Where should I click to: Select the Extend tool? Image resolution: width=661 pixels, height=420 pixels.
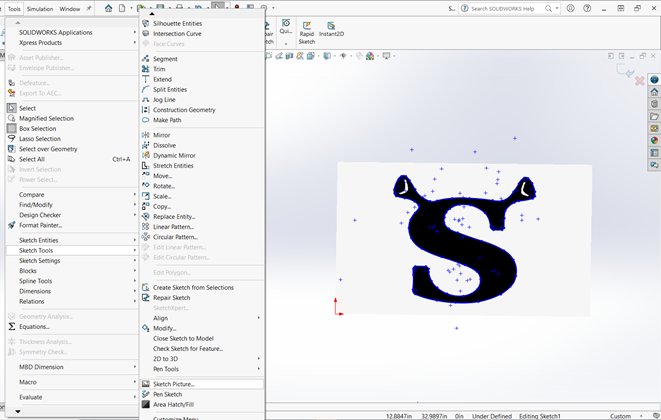[x=202, y=79]
